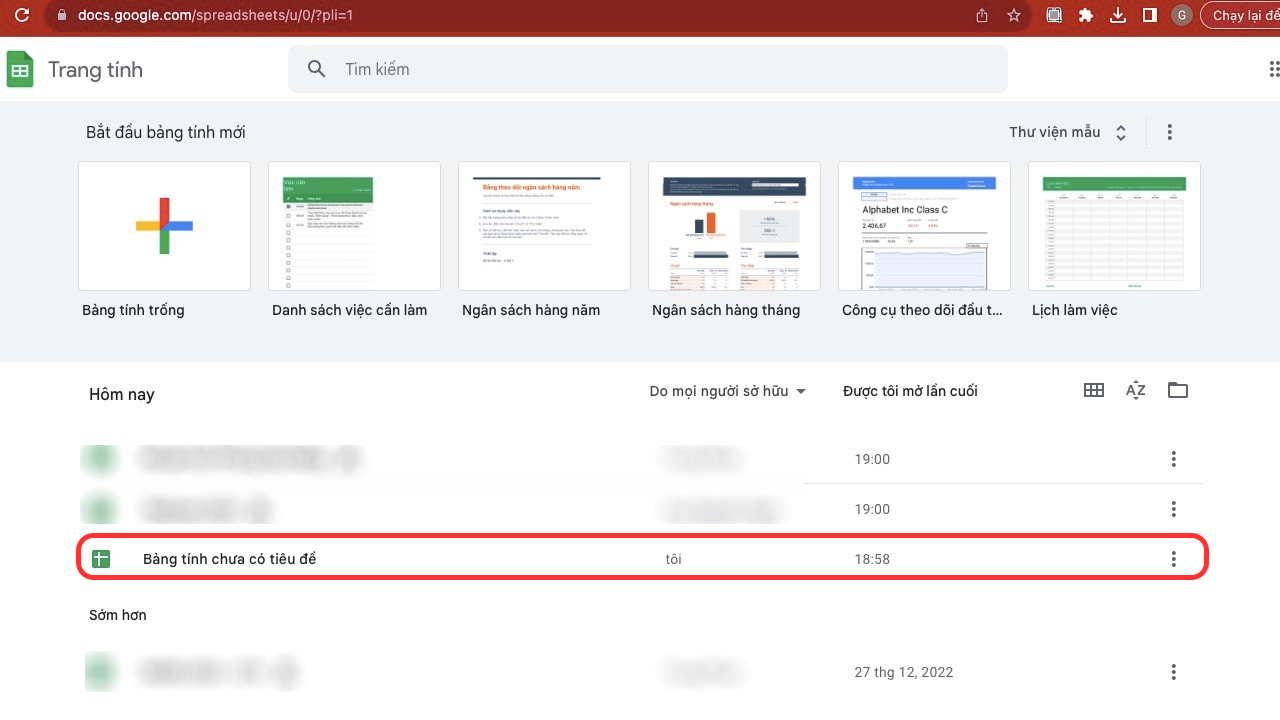Open the file picker folder icon

[1178, 390]
